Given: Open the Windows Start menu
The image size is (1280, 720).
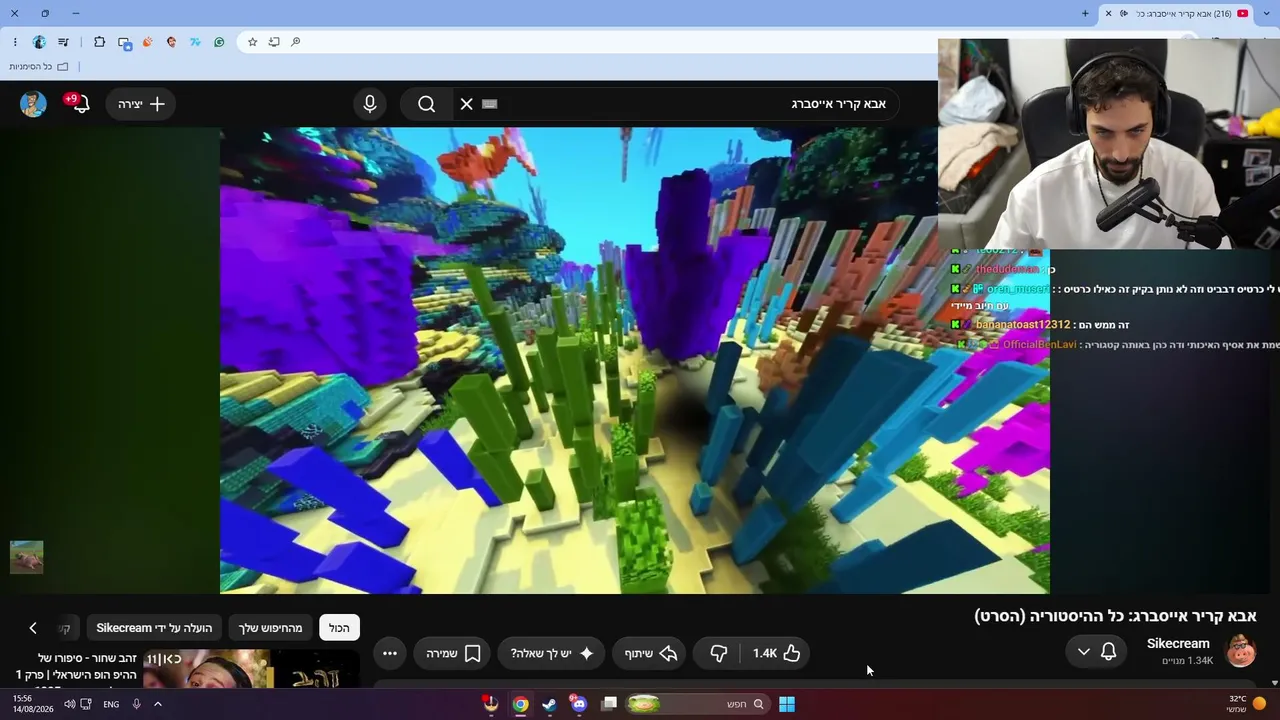Looking at the screenshot, I should pyautogui.click(x=787, y=704).
